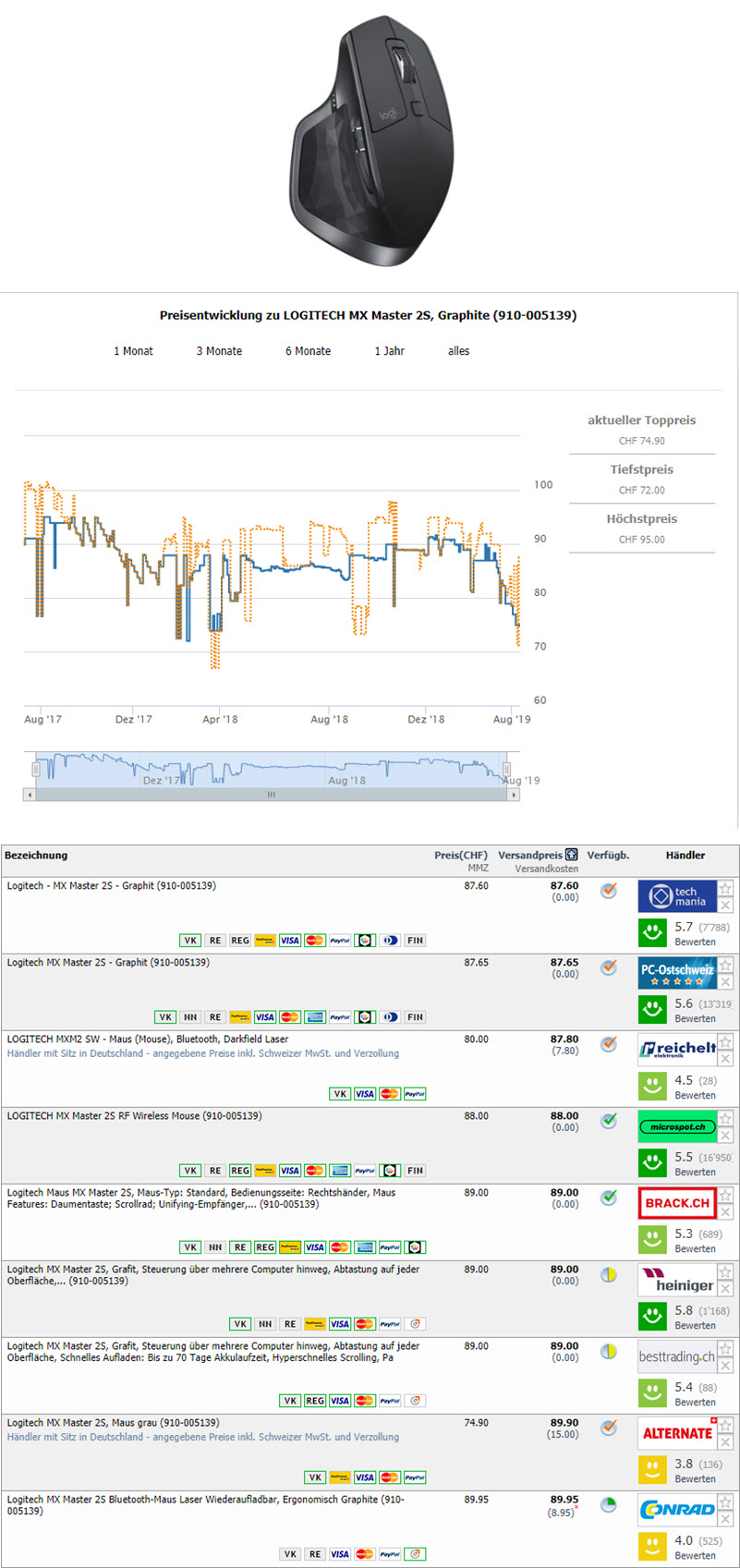This screenshot has height=1568, width=740.
Task: Click the ALTERNATE merchant logo
Action: [x=676, y=1433]
